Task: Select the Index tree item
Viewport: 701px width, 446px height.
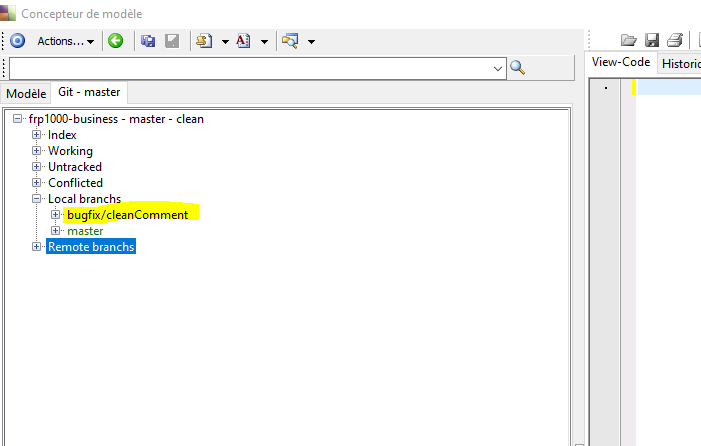Action: pos(62,135)
